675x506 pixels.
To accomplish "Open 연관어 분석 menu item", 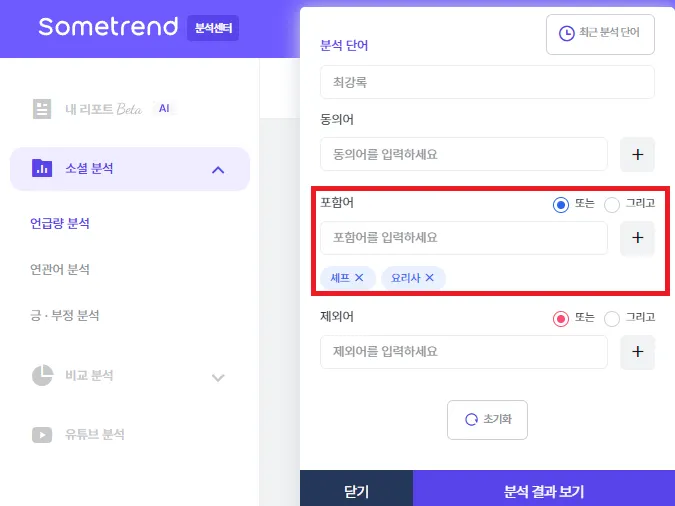I will pos(60,270).
